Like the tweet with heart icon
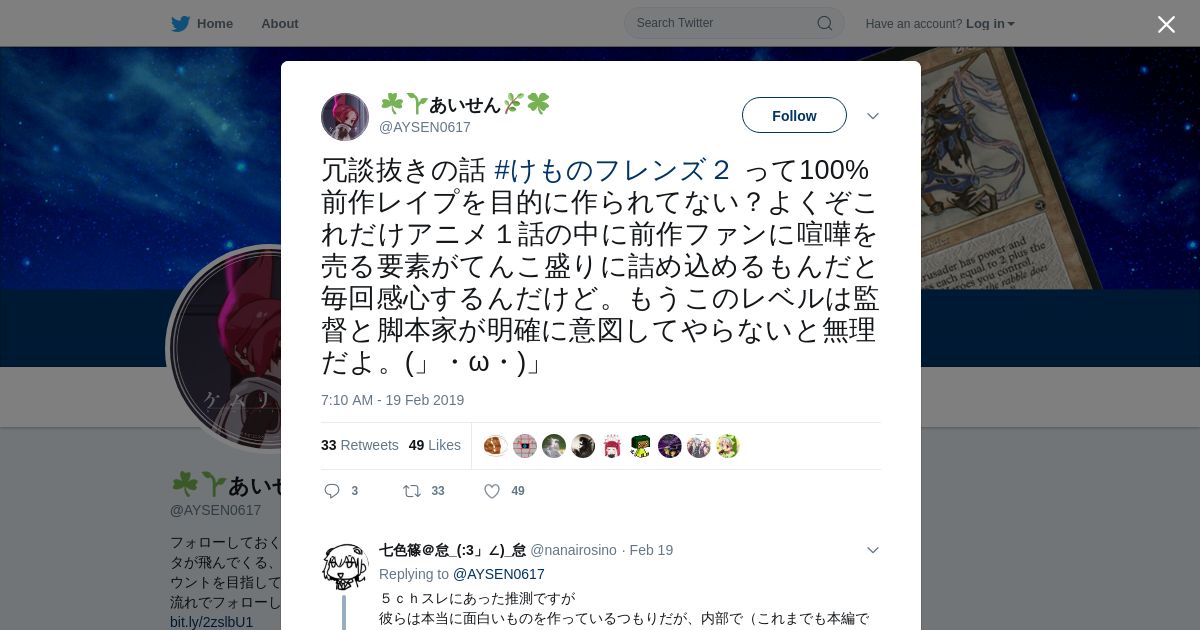The image size is (1200, 630). 492,491
